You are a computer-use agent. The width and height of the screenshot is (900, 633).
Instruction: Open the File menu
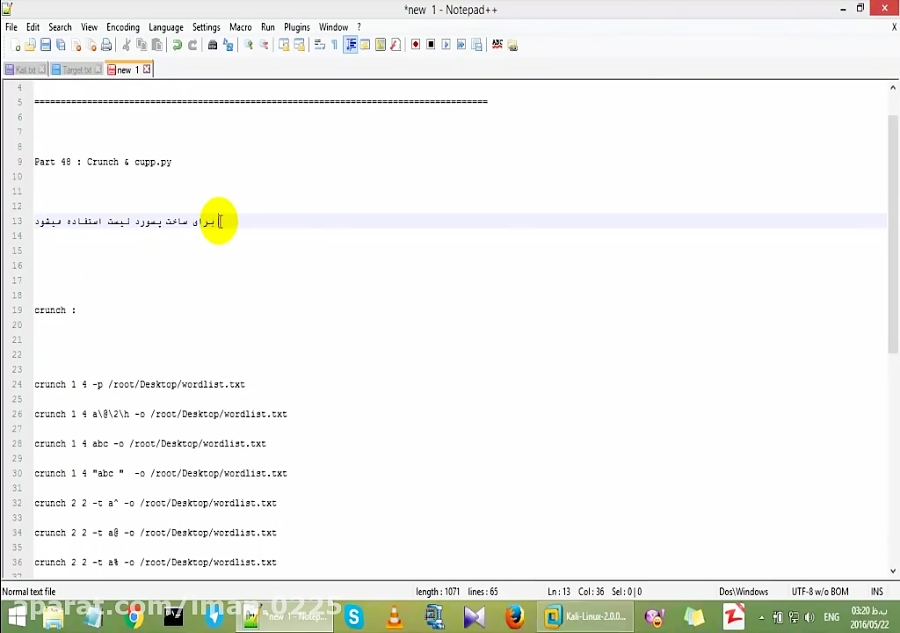[11, 27]
